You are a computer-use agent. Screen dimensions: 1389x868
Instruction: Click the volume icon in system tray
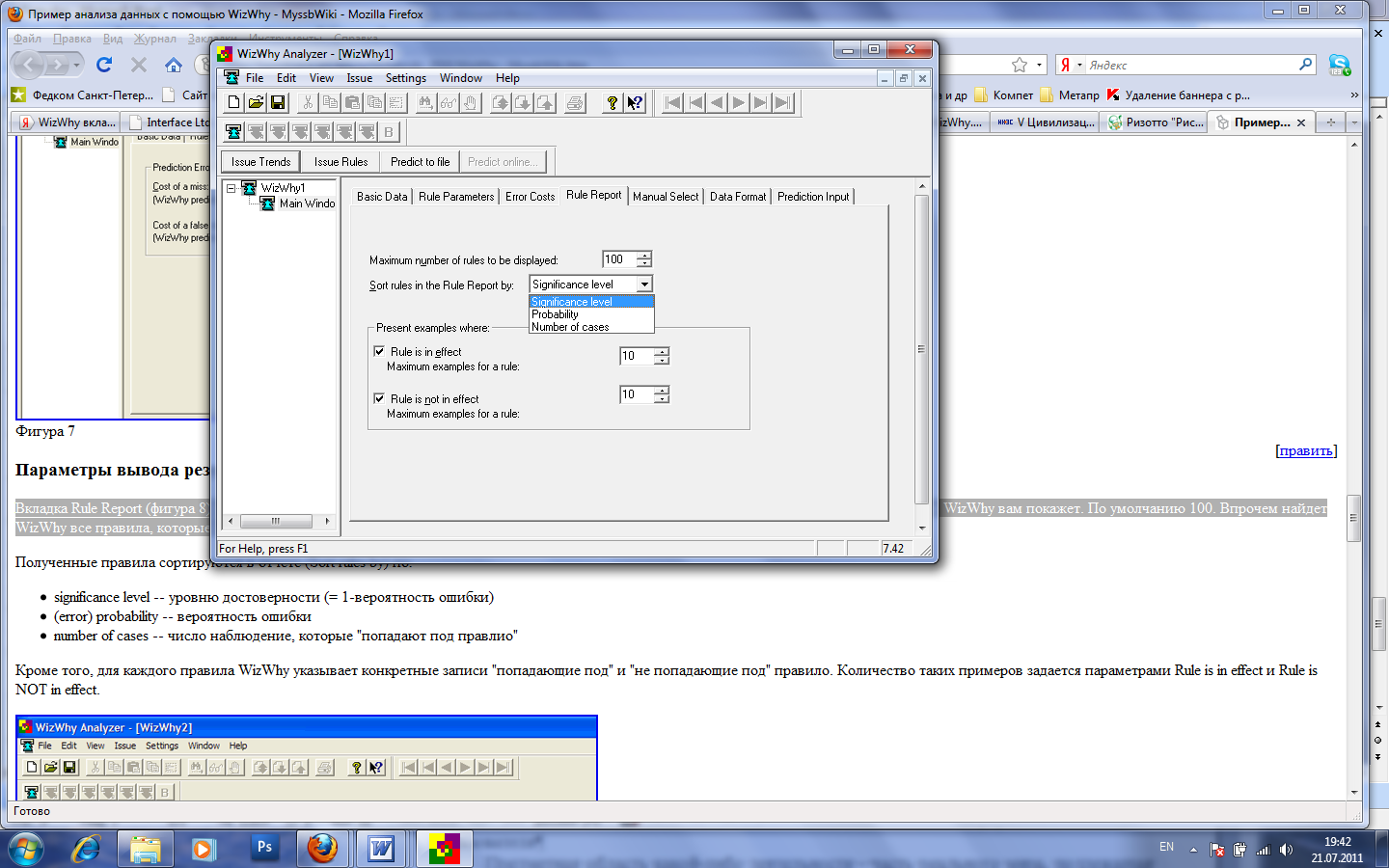1286,850
